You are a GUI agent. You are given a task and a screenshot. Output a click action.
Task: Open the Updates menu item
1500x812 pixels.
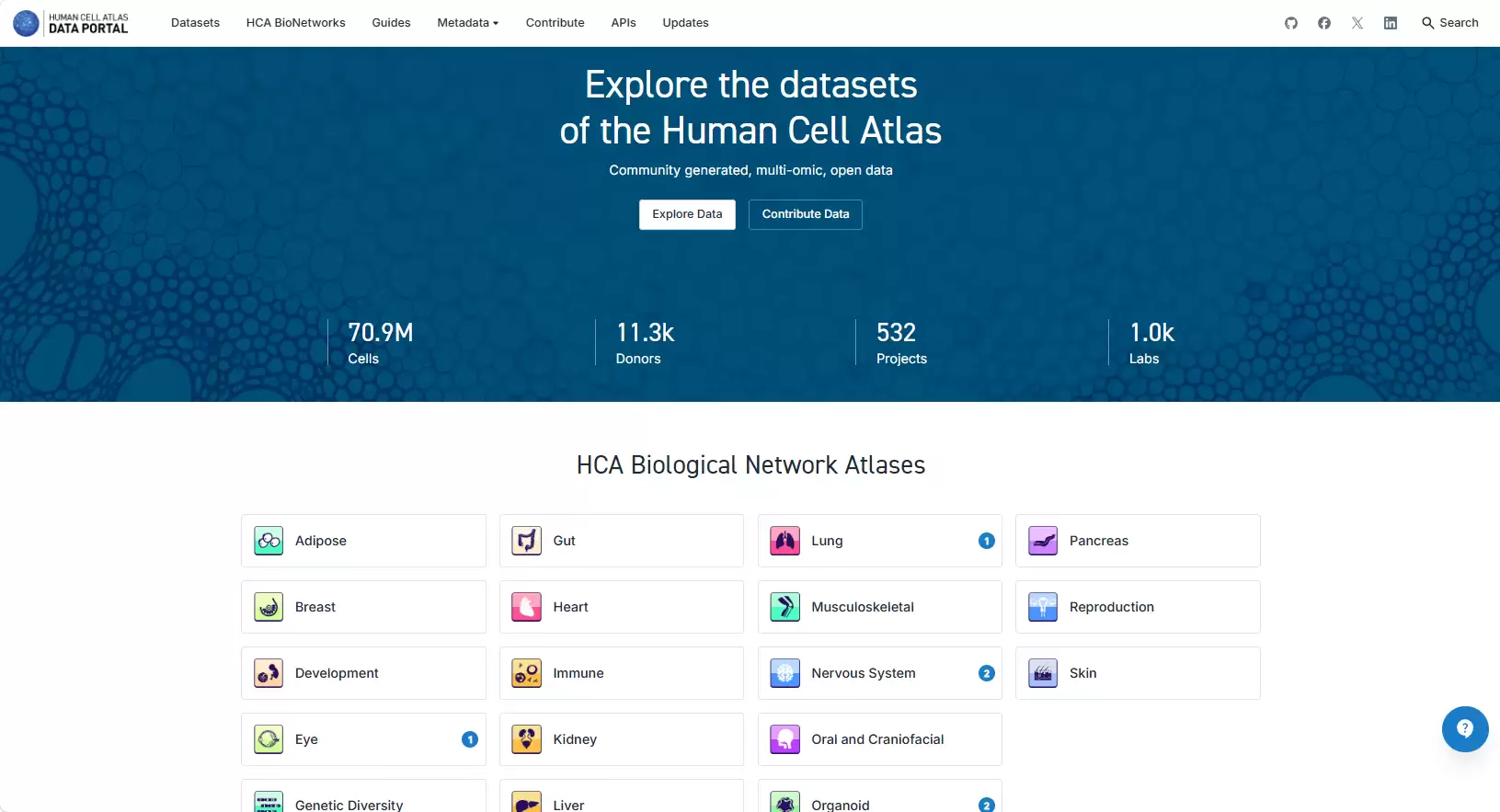click(x=686, y=23)
